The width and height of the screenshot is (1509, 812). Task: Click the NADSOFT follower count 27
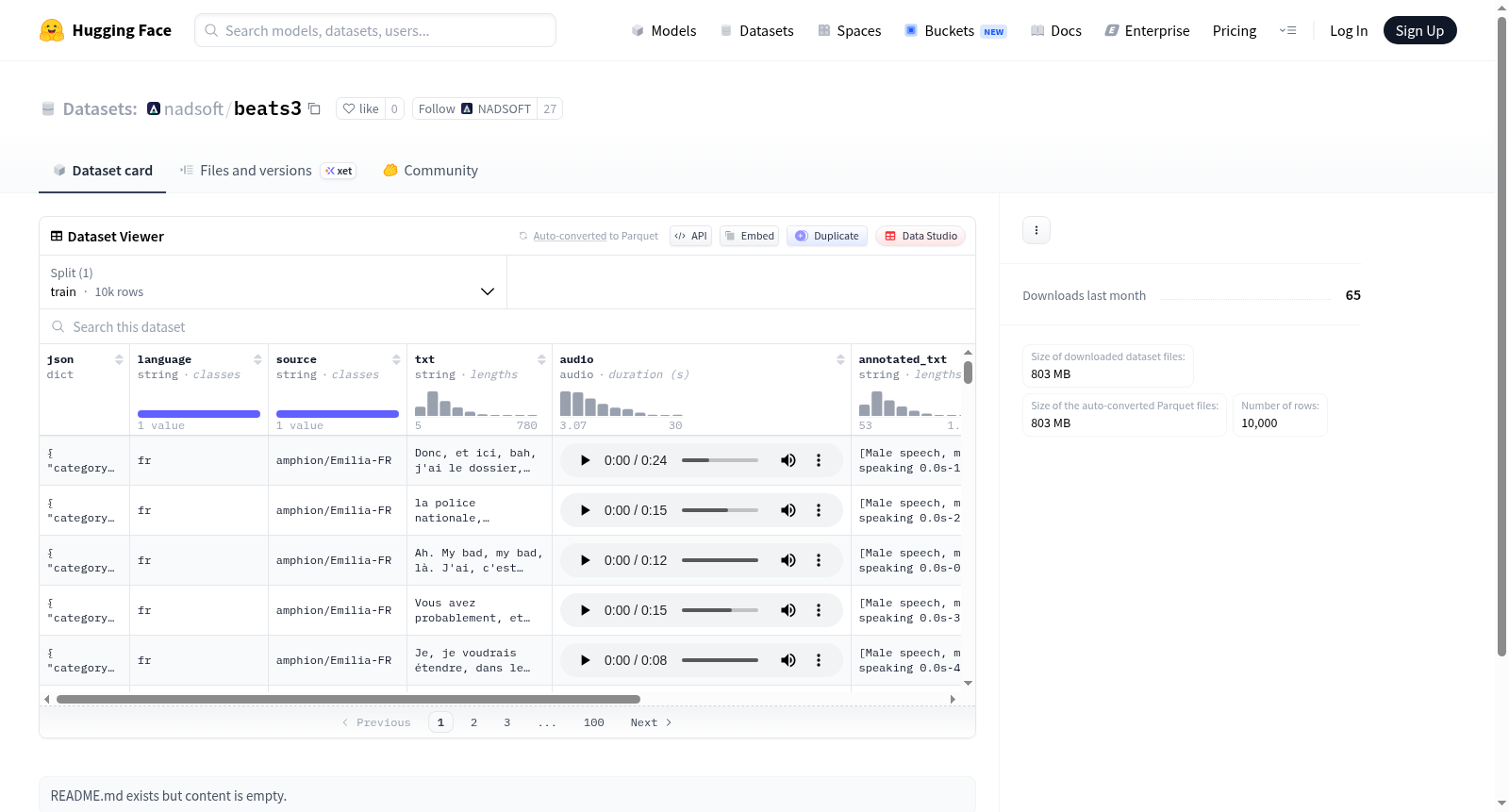point(550,109)
